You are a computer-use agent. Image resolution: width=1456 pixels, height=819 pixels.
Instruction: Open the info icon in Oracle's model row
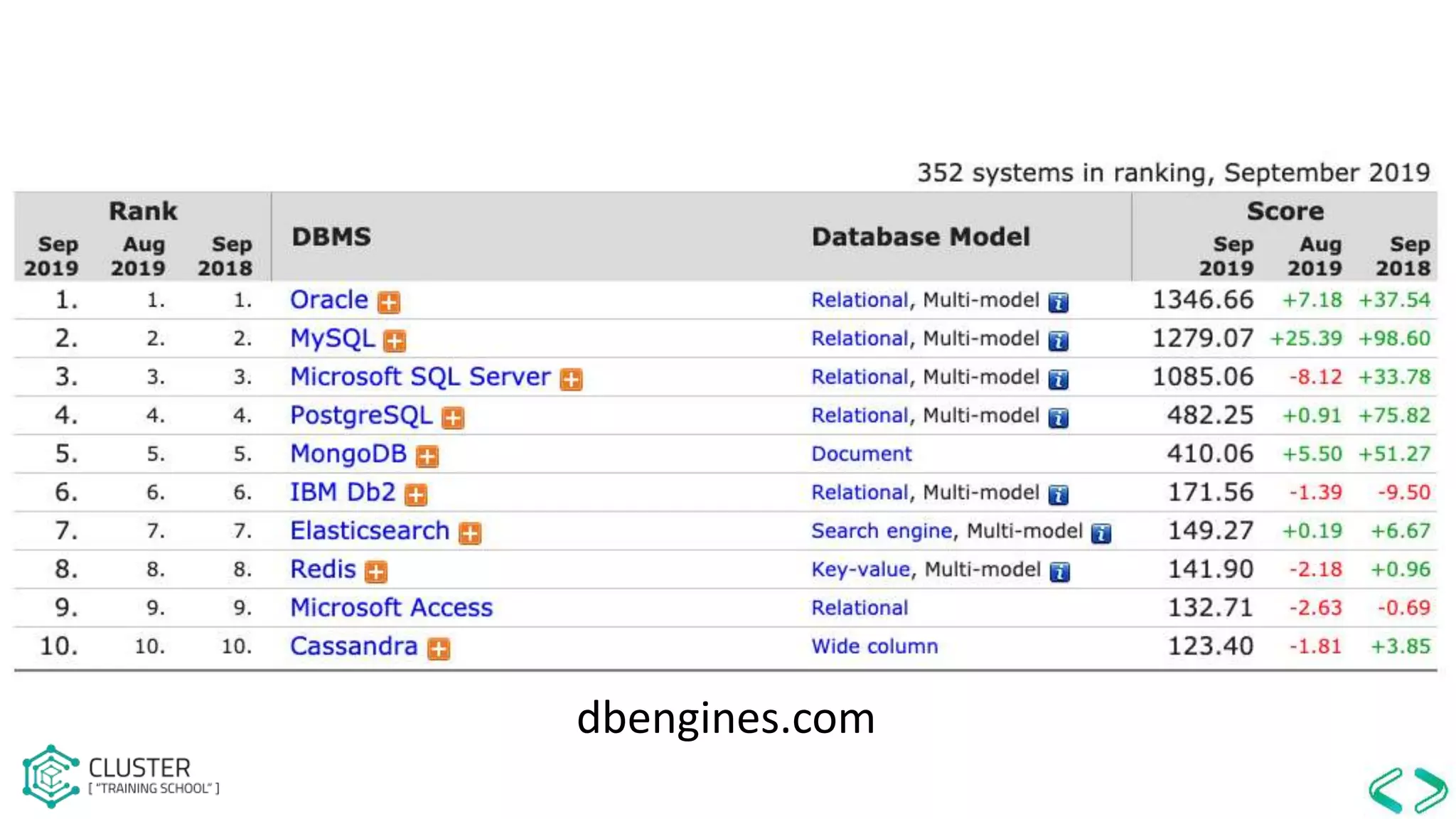[1059, 302]
